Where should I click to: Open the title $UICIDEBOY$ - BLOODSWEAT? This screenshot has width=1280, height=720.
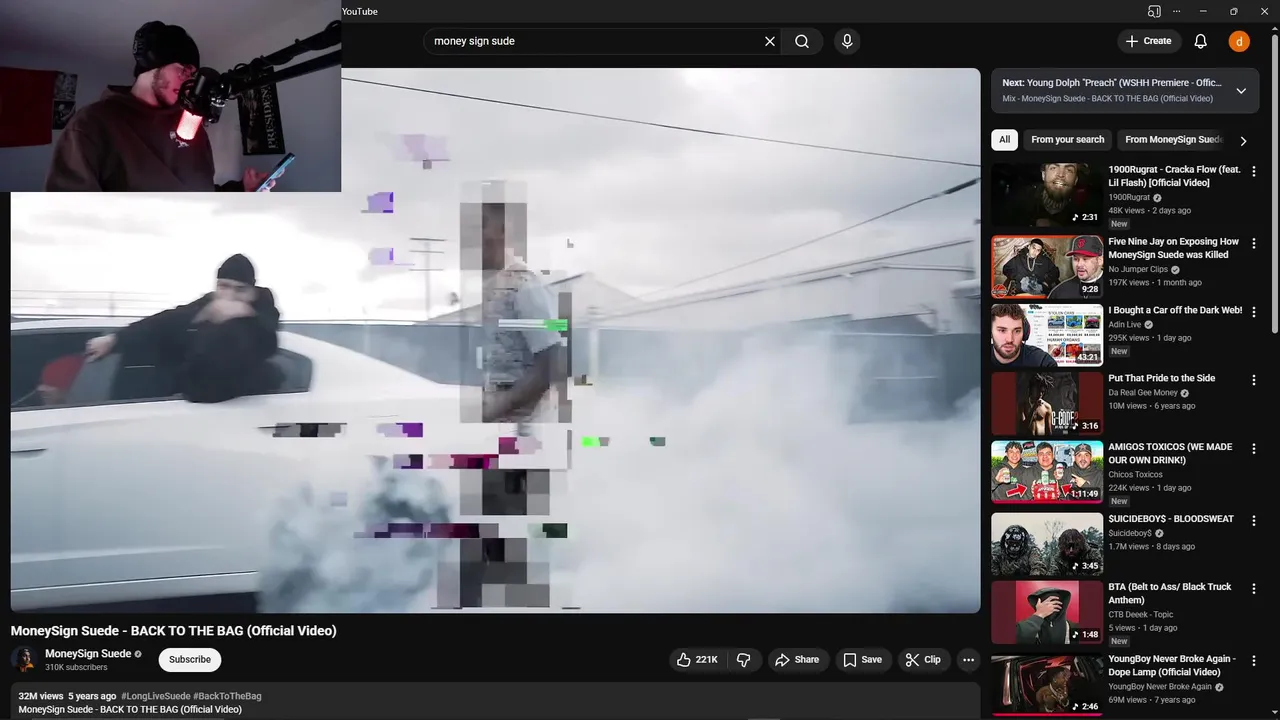[1171, 519]
